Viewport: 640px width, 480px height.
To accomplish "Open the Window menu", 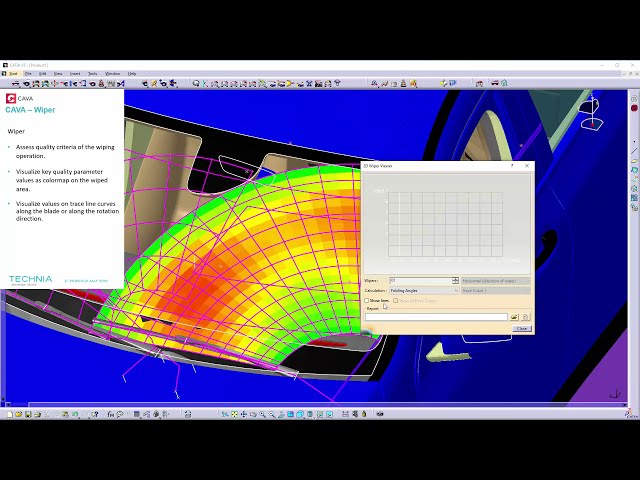I will pos(113,74).
